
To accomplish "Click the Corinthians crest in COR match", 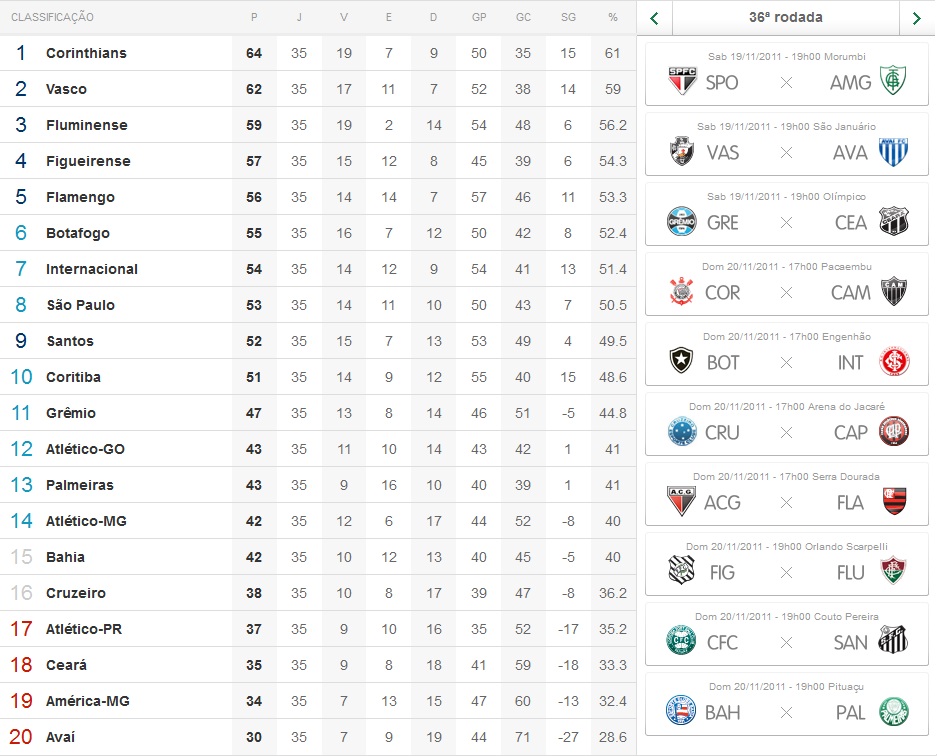I will tap(682, 291).
